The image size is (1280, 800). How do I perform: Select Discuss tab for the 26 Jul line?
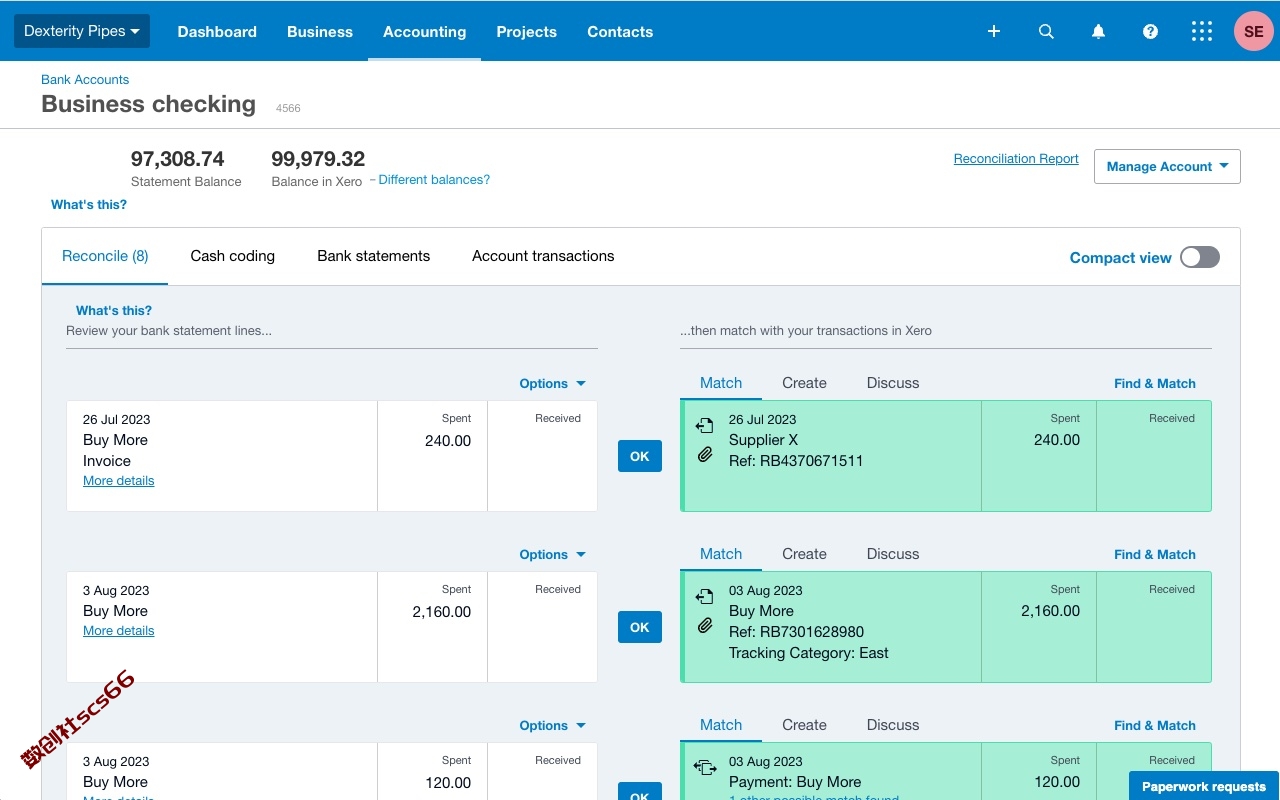click(x=893, y=383)
